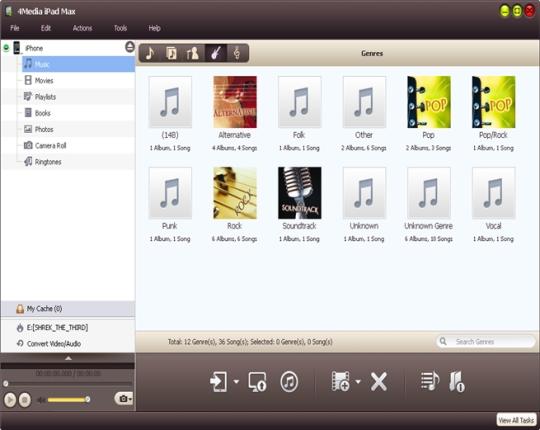This screenshot has width=540, height=430.
Task: Click the music info icon
Action: pos(457,381)
